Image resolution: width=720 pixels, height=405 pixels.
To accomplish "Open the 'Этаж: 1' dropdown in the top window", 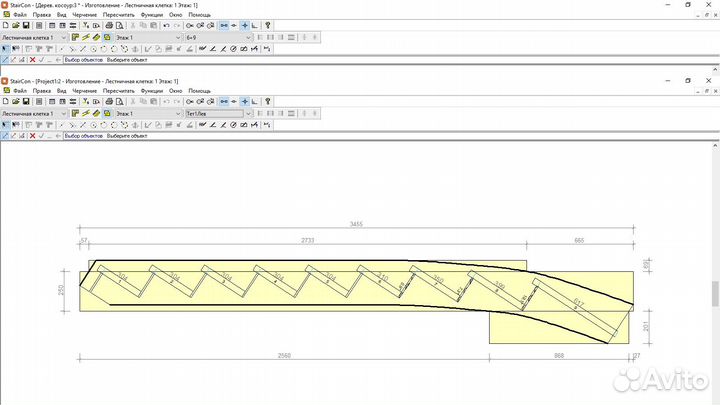I will [177, 37].
